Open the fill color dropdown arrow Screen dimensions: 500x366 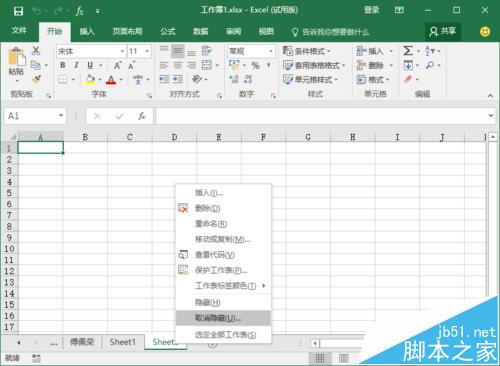click(100, 80)
